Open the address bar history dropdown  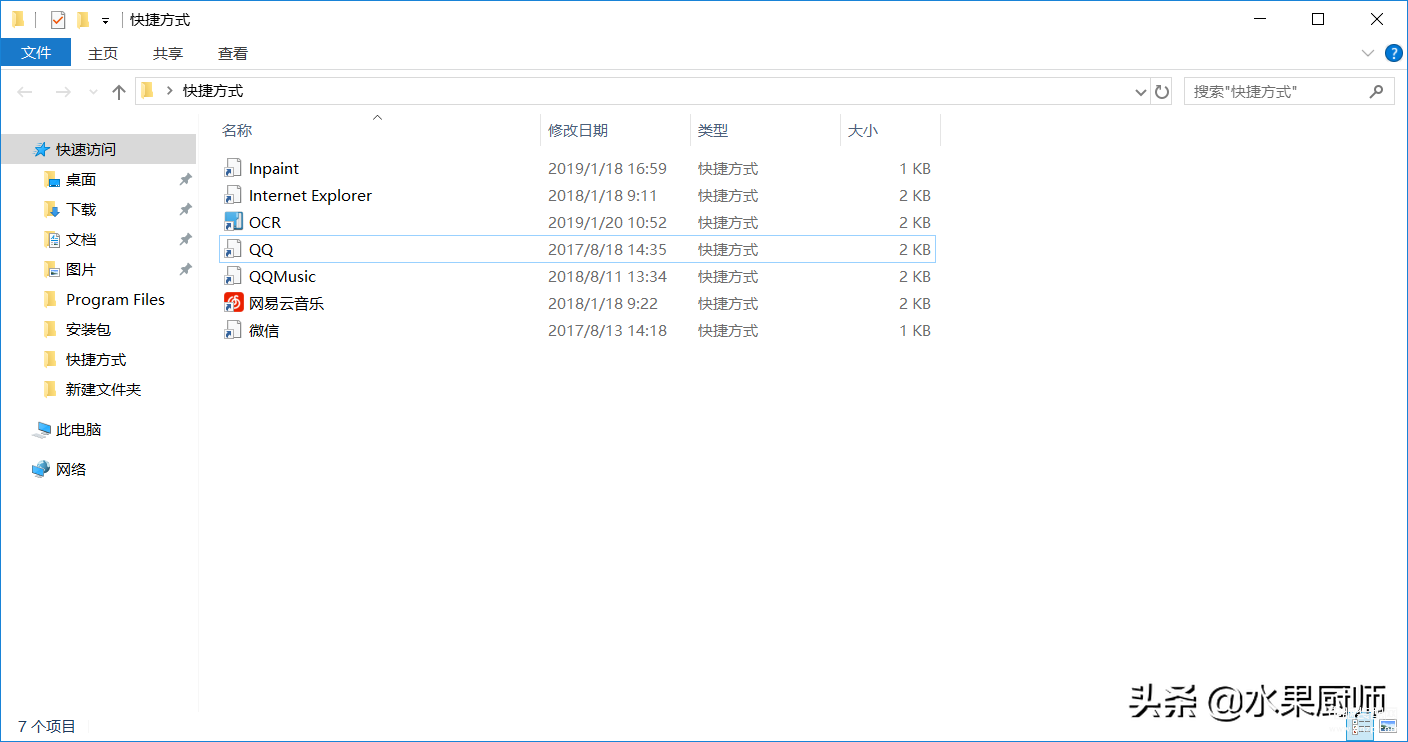tap(1141, 91)
